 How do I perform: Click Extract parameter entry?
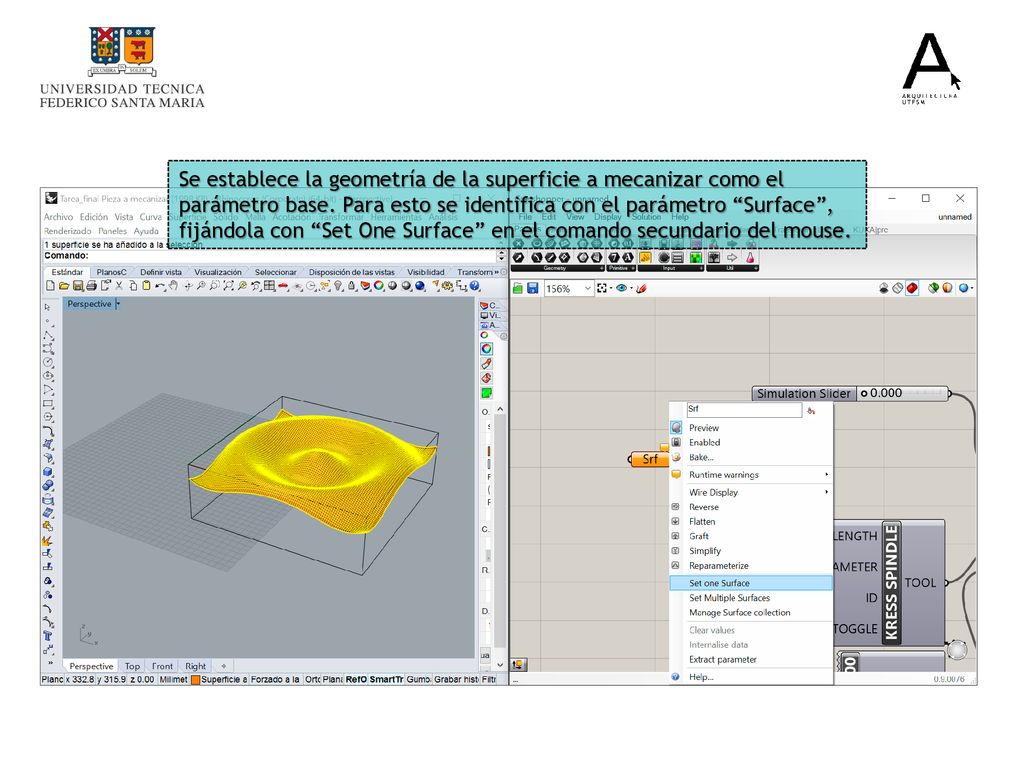pyautogui.click(x=751, y=660)
